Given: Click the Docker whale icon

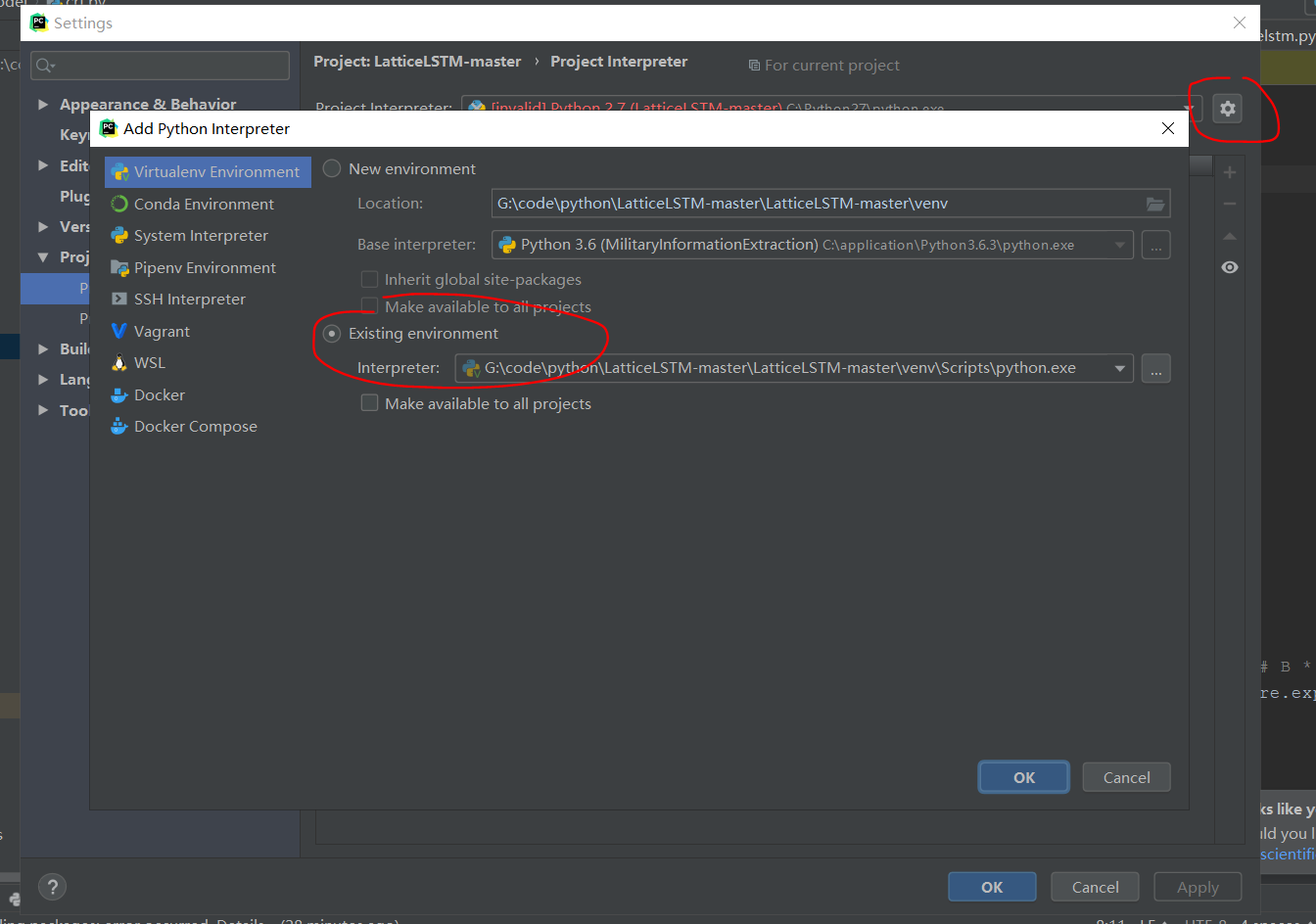Looking at the screenshot, I should click(119, 394).
